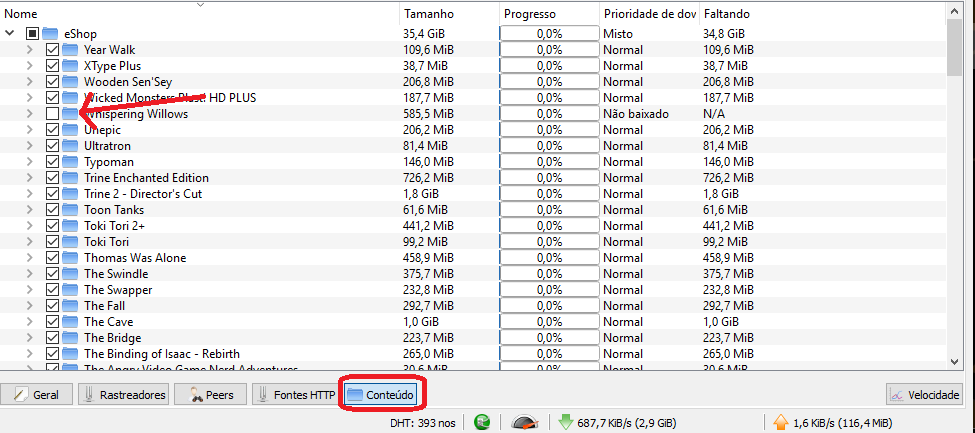Click the orange upload speed arrow icon
The image size is (975, 433).
pyautogui.click(x=781, y=423)
